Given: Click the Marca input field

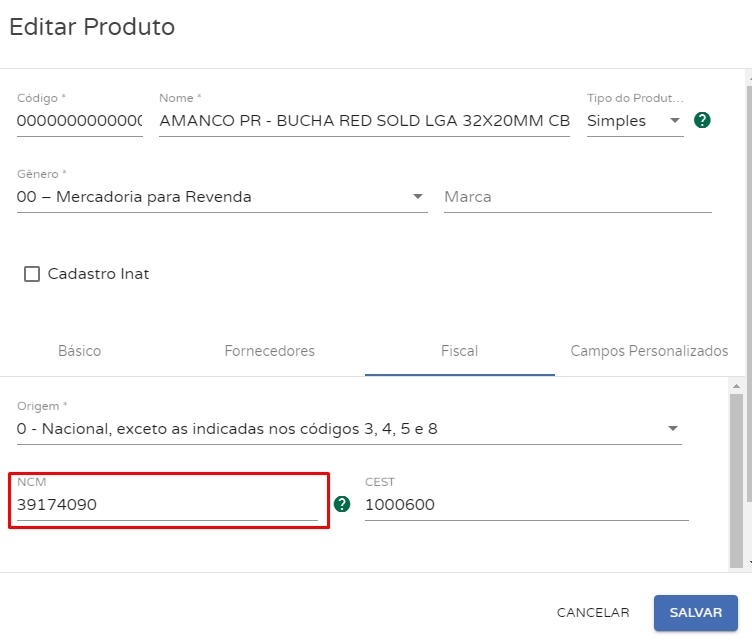Looking at the screenshot, I should pyautogui.click(x=577, y=197).
